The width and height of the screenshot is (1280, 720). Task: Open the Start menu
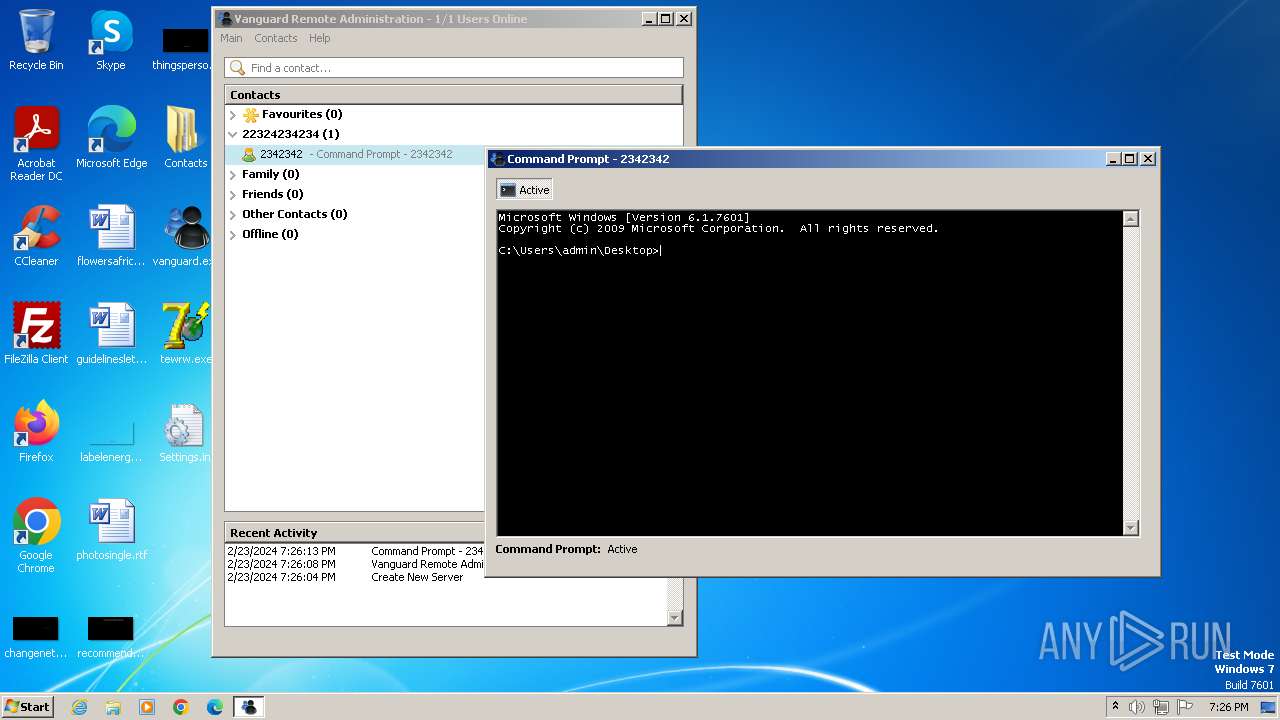[27, 707]
